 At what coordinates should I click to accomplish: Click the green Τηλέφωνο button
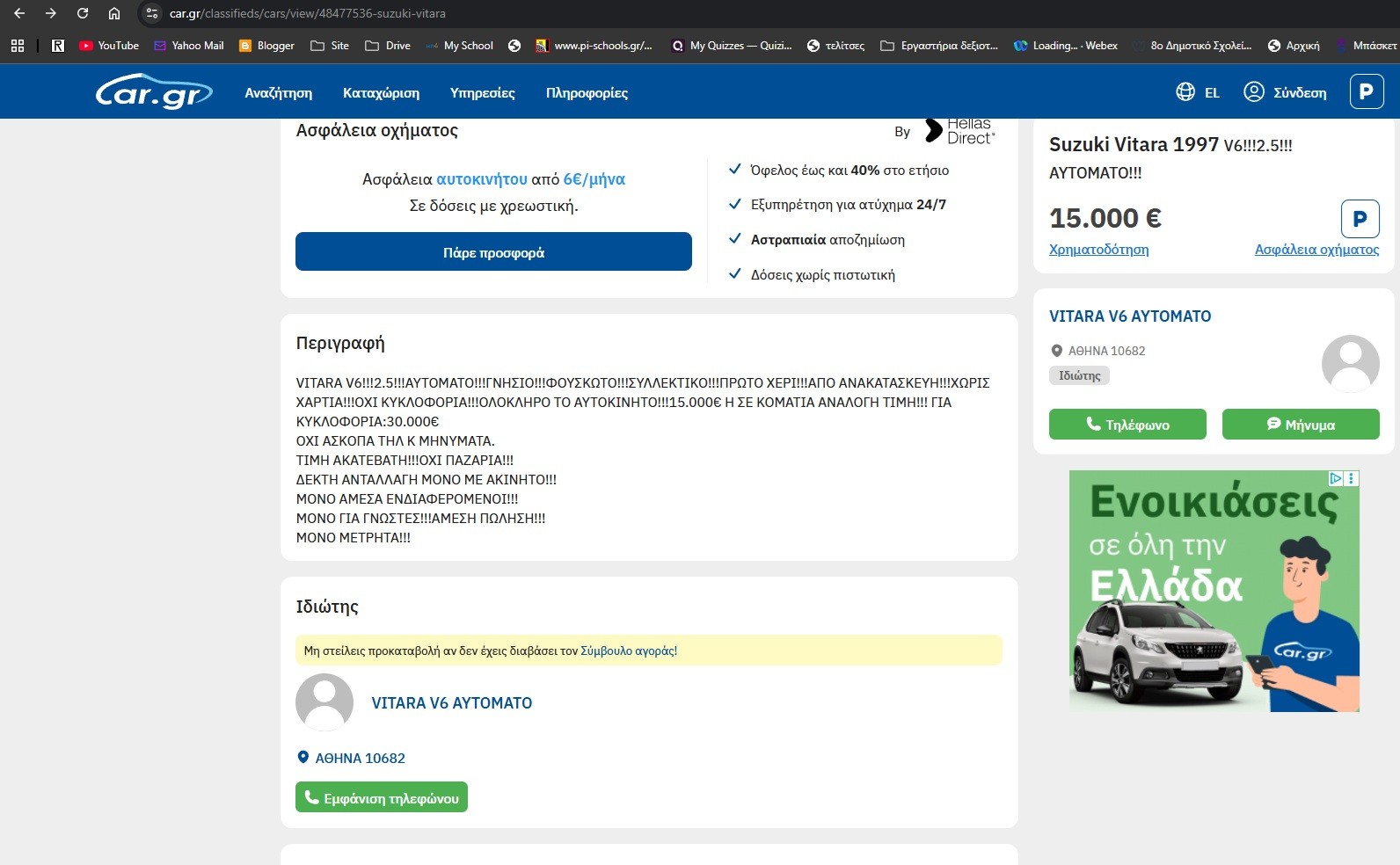click(1127, 424)
